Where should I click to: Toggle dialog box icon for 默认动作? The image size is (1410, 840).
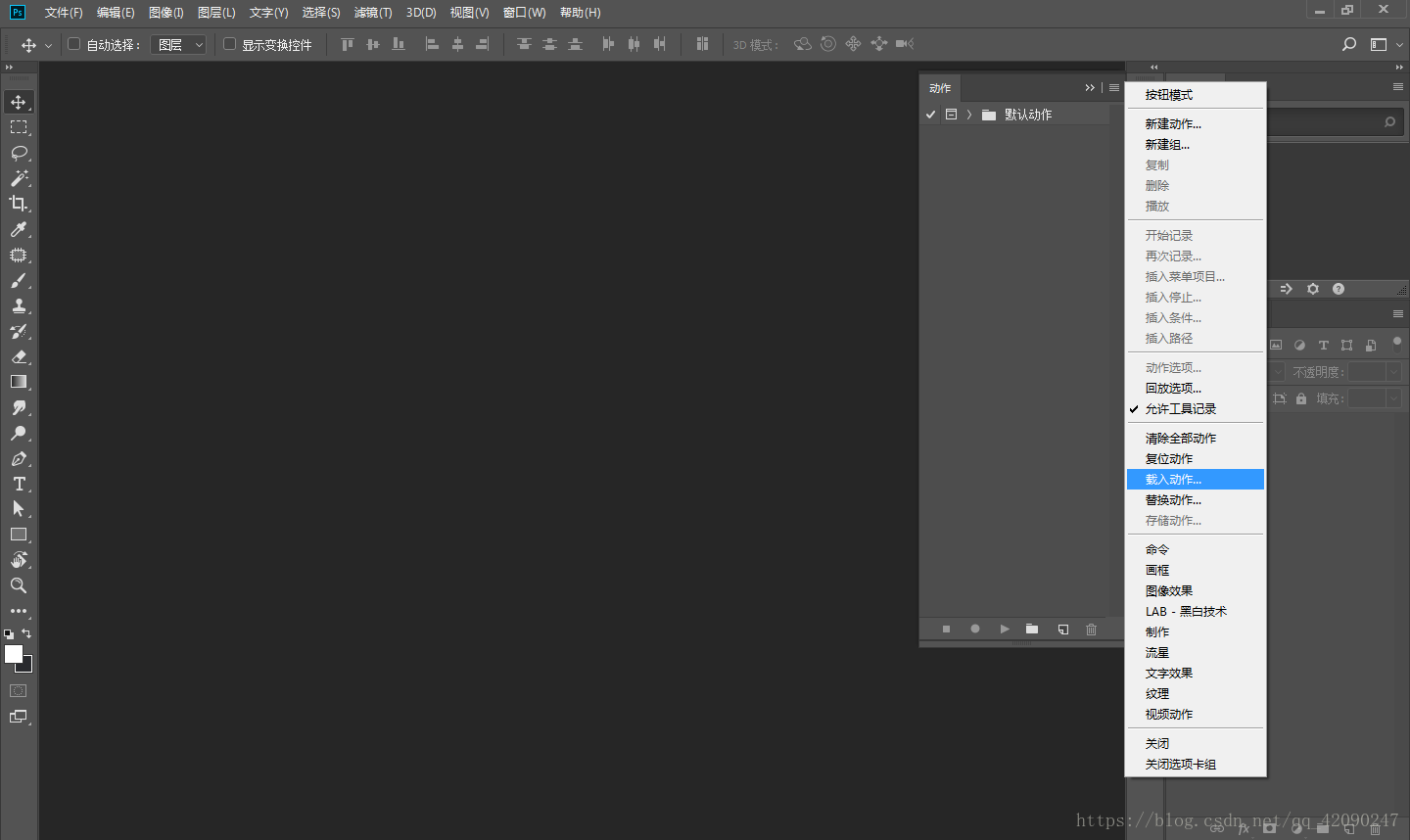[x=951, y=115]
